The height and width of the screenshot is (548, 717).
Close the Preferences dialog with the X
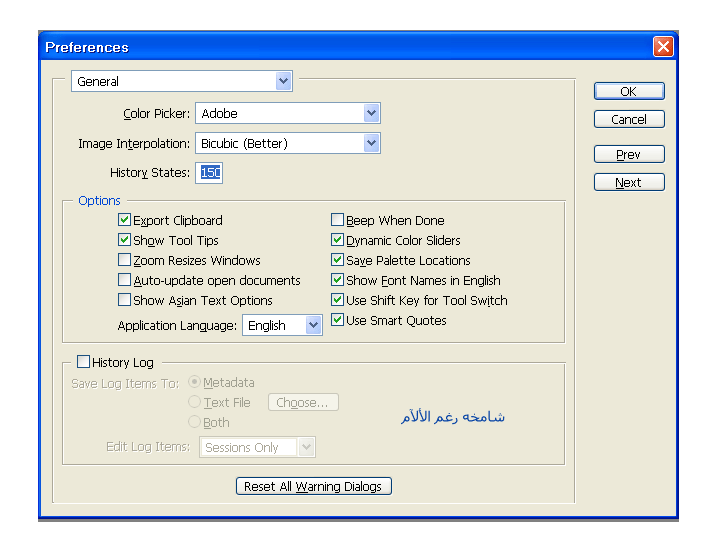click(662, 47)
